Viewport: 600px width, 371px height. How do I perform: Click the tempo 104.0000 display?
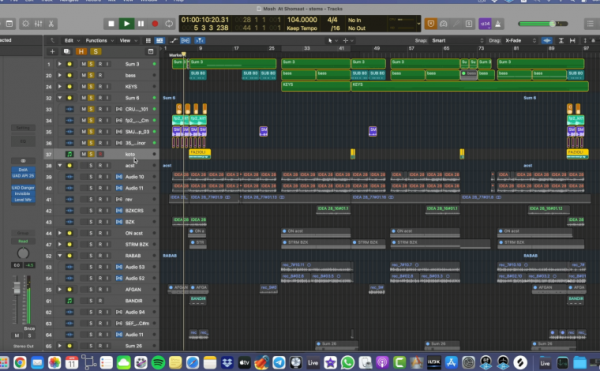click(302, 20)
